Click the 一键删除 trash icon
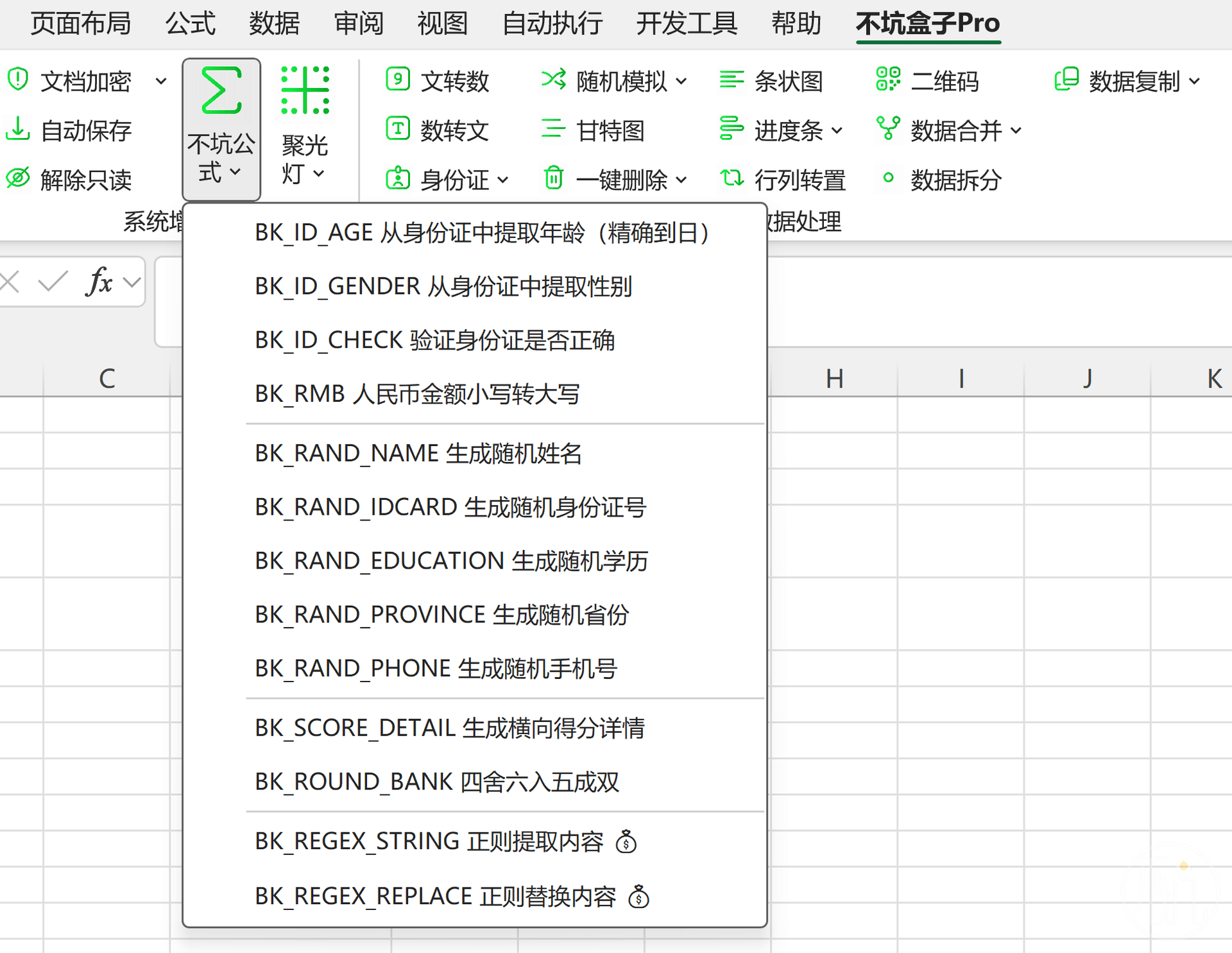This screenshot has height=953, width=1232. (x=554, y=178)
